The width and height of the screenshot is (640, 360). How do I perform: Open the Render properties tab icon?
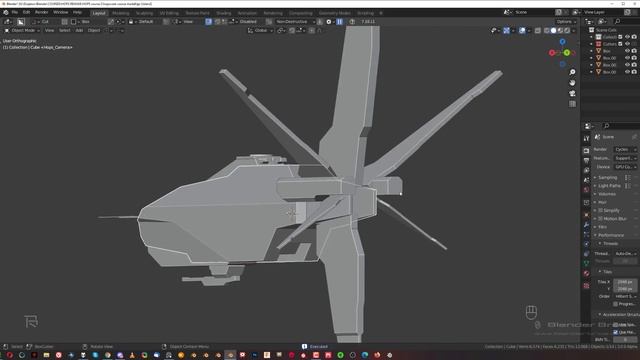pos(586,151)
